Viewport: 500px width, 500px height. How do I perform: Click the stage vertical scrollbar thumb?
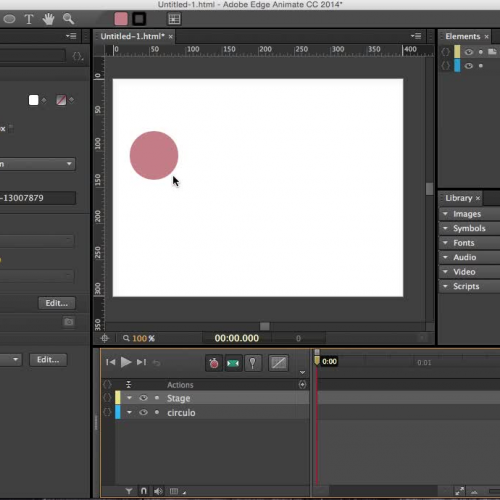[429, 189]
